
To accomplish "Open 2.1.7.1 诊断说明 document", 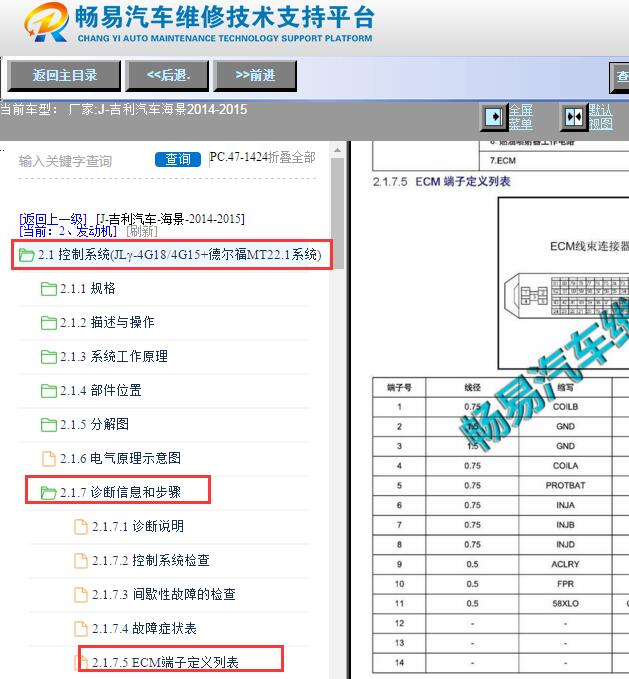I will coord(138,526).
